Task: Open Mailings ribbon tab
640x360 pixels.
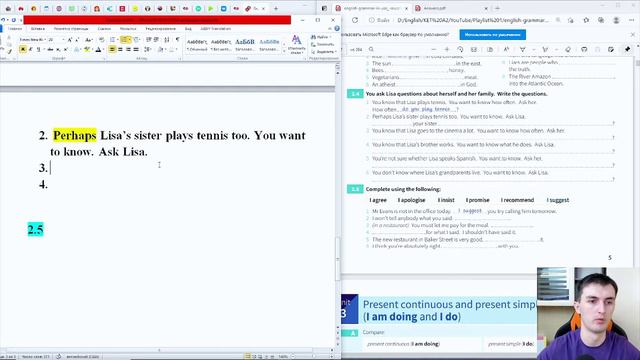Action: [x=128, y=29]
